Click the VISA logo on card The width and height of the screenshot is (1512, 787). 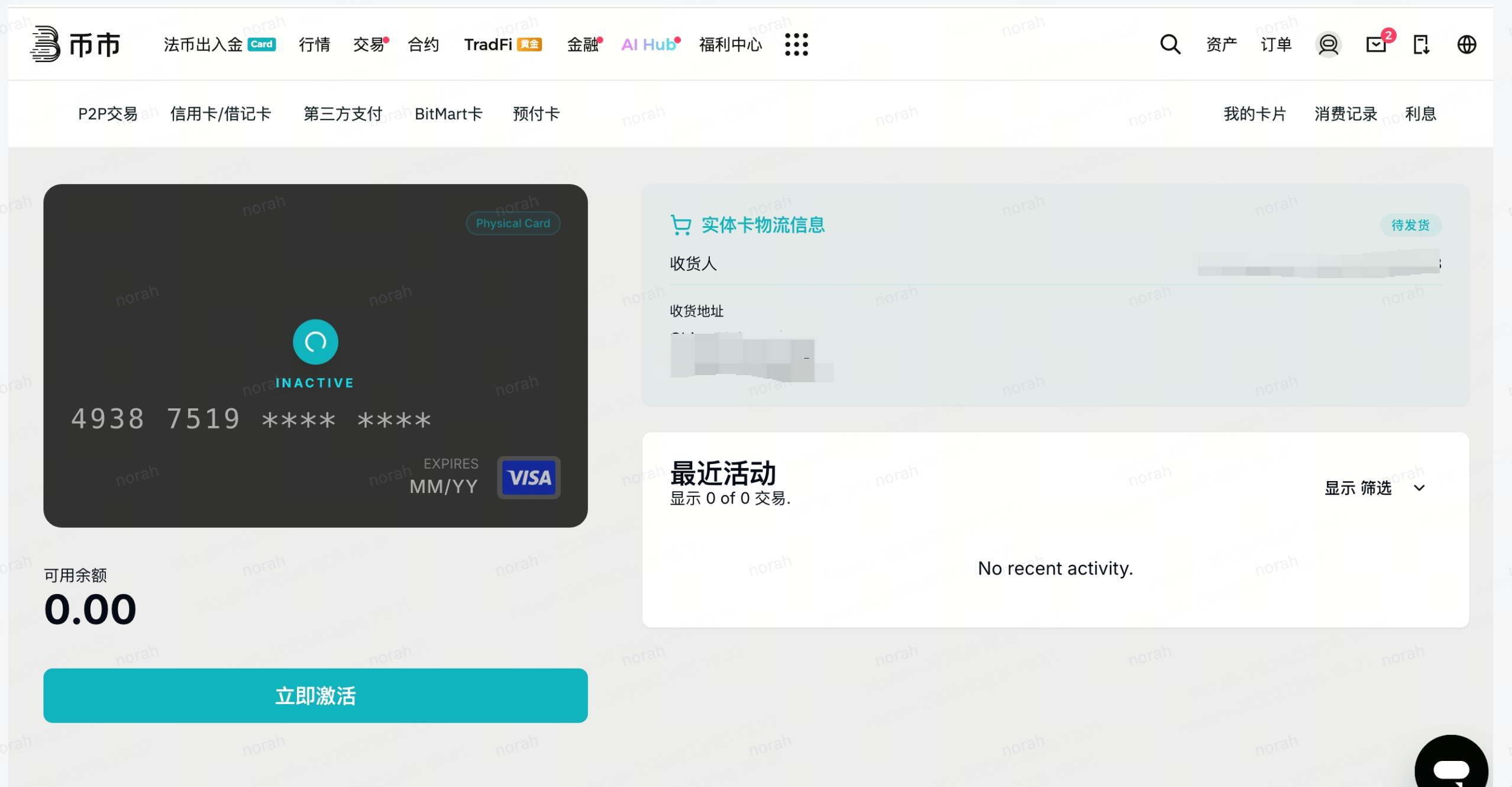pos(529,477)
